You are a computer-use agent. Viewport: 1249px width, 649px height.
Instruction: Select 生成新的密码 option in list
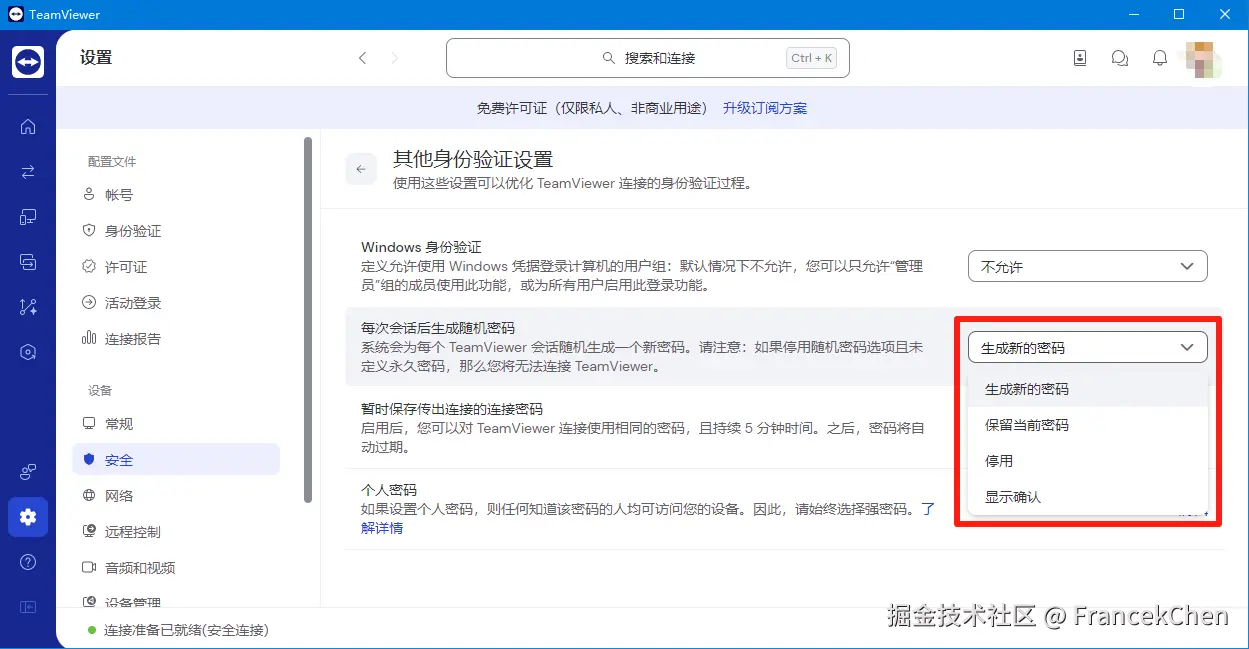click(x=1088, y=389)
